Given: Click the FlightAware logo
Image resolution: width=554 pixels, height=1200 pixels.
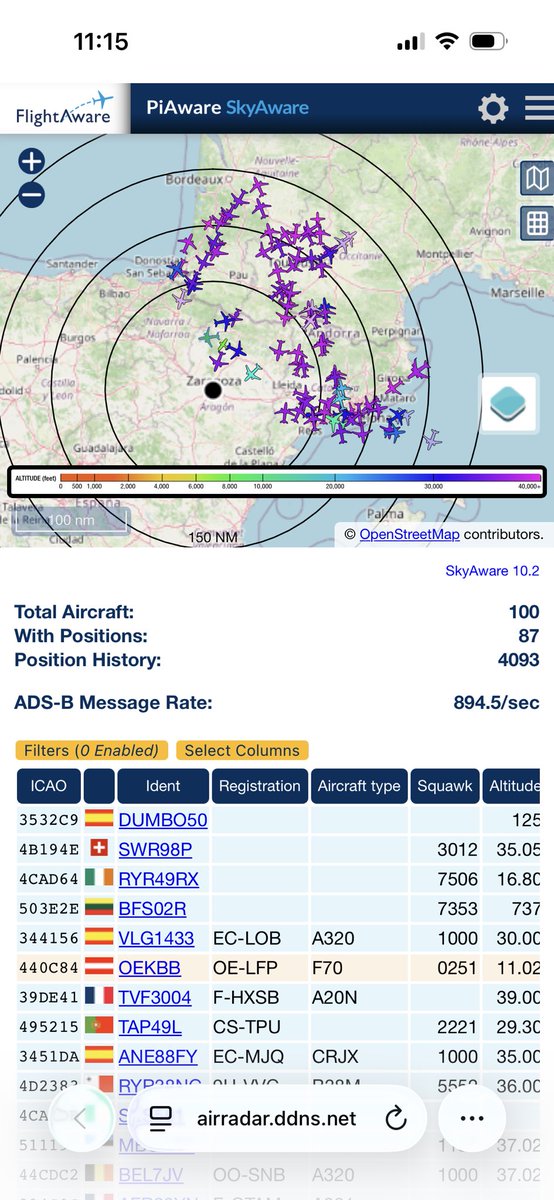Looking at the screenshot, I should click(x=64, y=108).
